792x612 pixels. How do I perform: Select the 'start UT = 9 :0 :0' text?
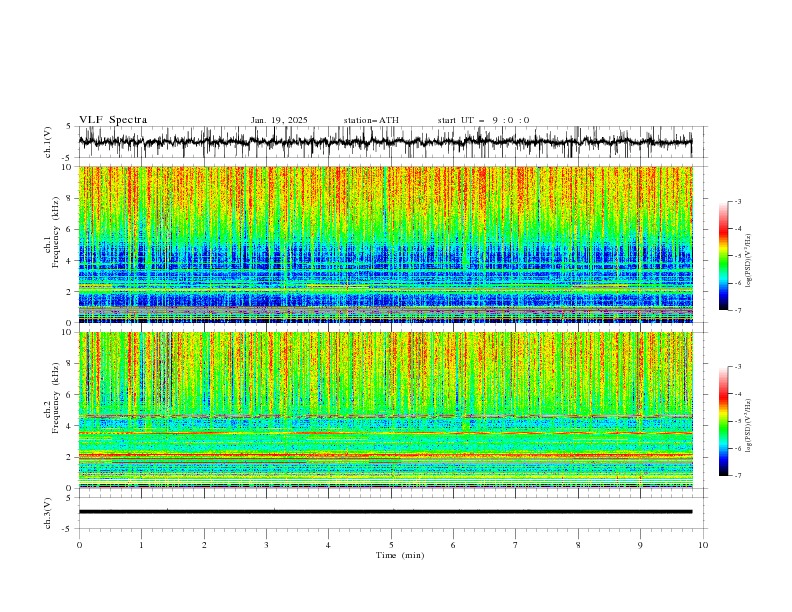tap(483, 120)
